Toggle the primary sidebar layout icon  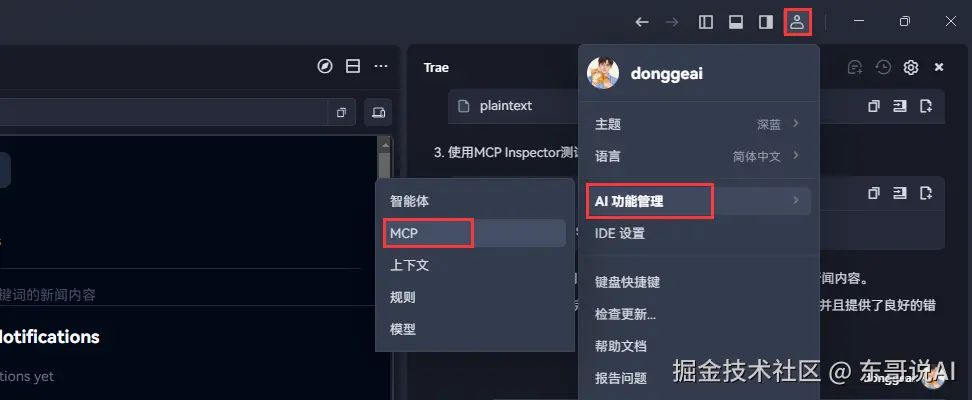pyautogui.click(x=705, y=22)
